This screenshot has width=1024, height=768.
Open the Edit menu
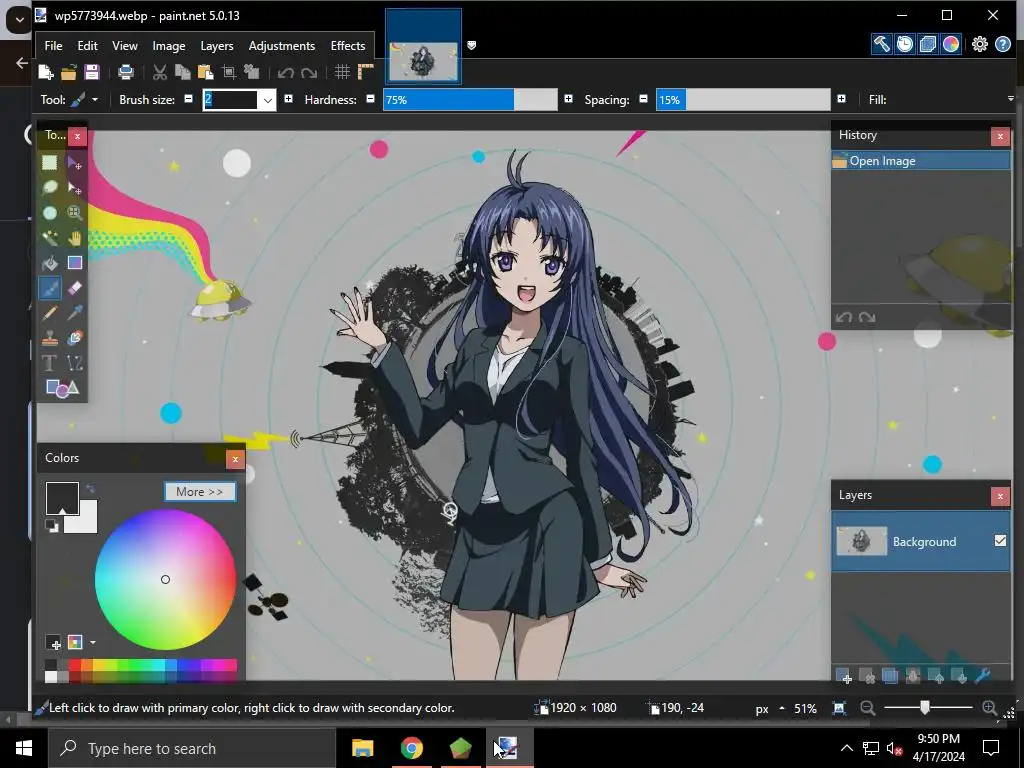[88, 46]
